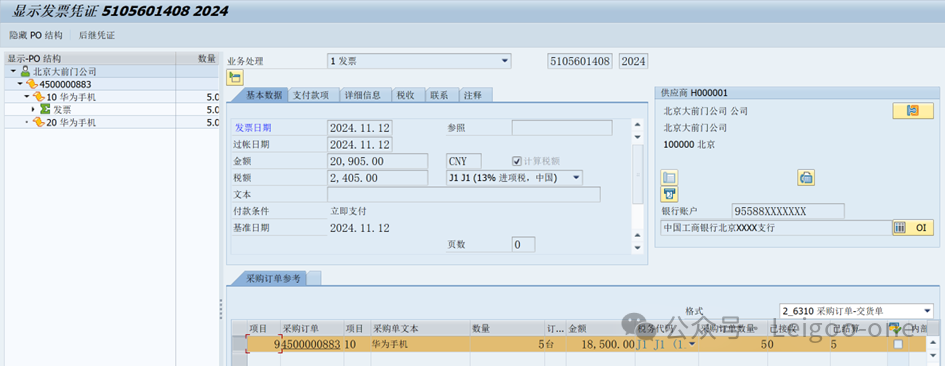This screenshot has height=366, width=945.
Task: Click the OI open items button
Action: coord(912,228)
